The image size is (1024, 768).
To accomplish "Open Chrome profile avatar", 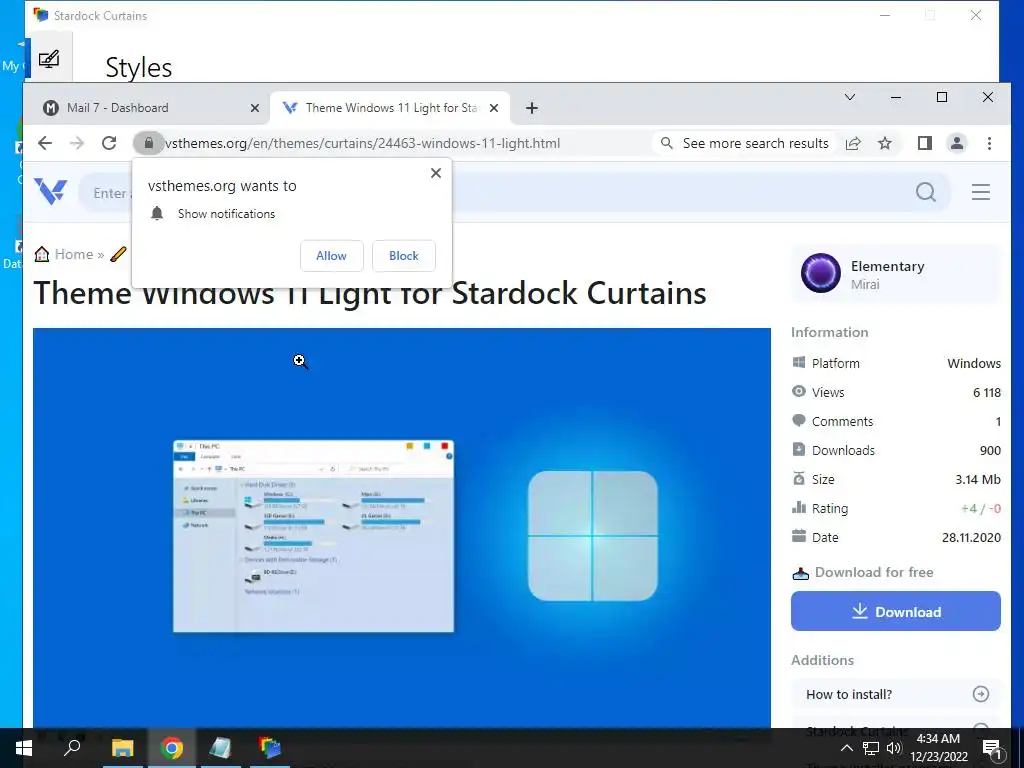I will click(x=957, y=143).
